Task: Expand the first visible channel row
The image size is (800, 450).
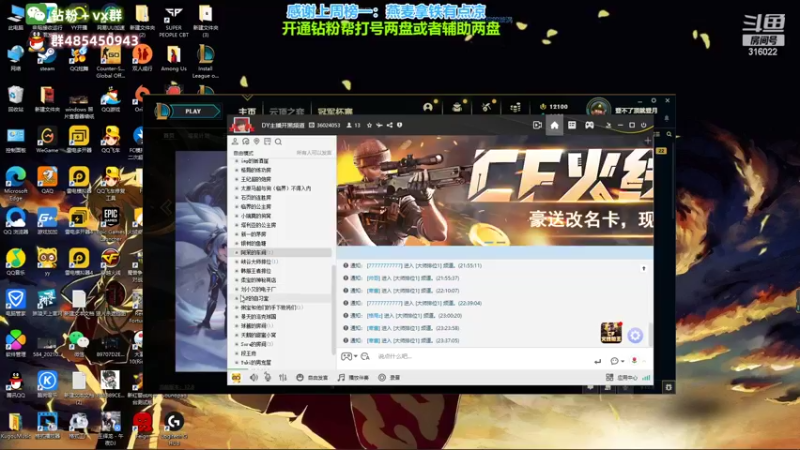Action: [x=237, y=161]
